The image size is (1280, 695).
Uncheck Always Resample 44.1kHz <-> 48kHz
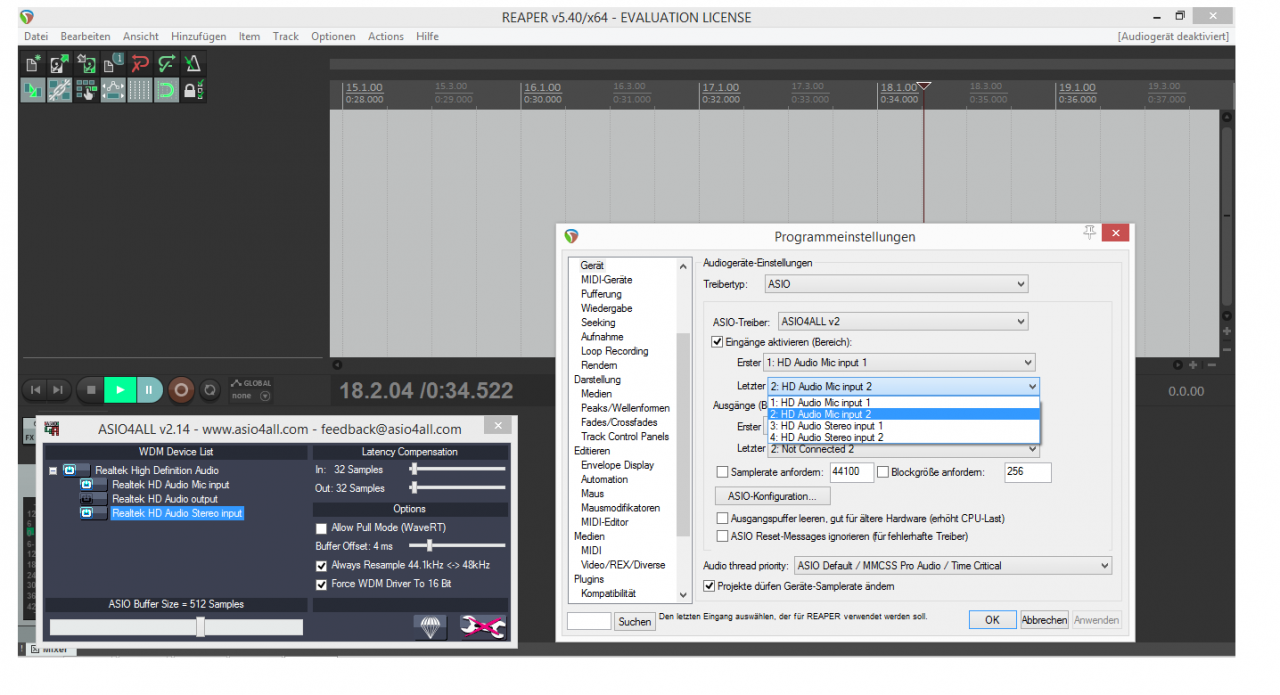321,566
